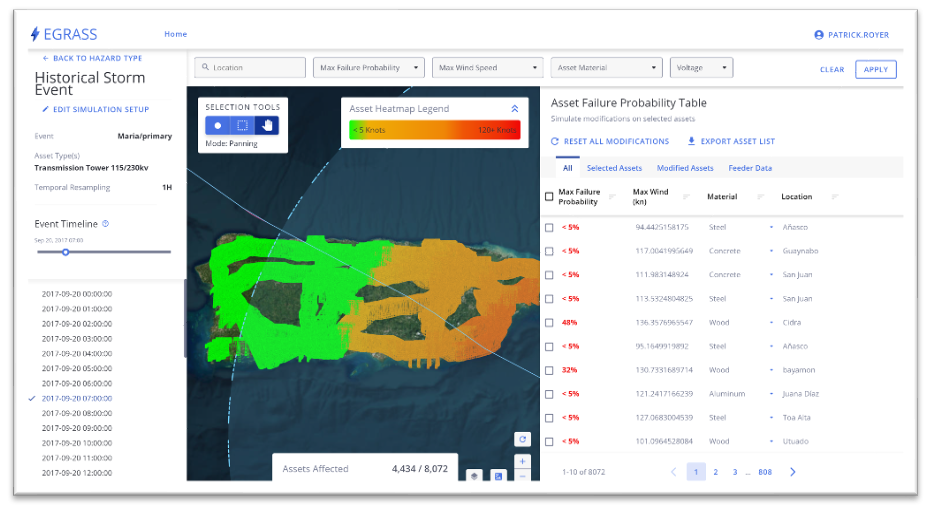The height and width of the screenshot is (510, 929).
Task: Click the Event Timeline info icon
Action: [105, 224]
